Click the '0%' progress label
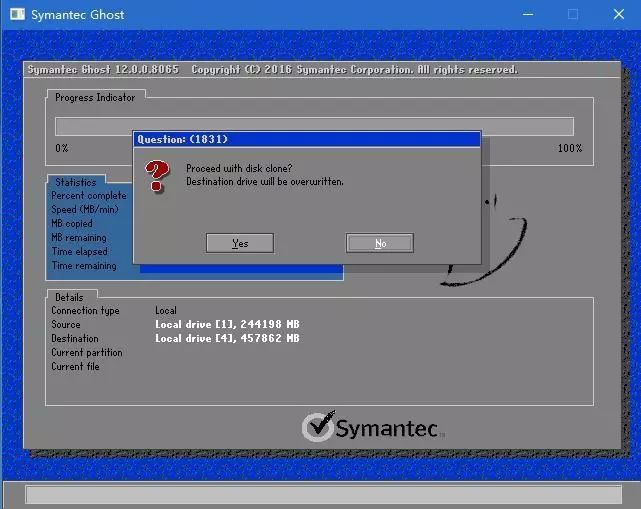This screenshot has height=509, width=641. 62,148
